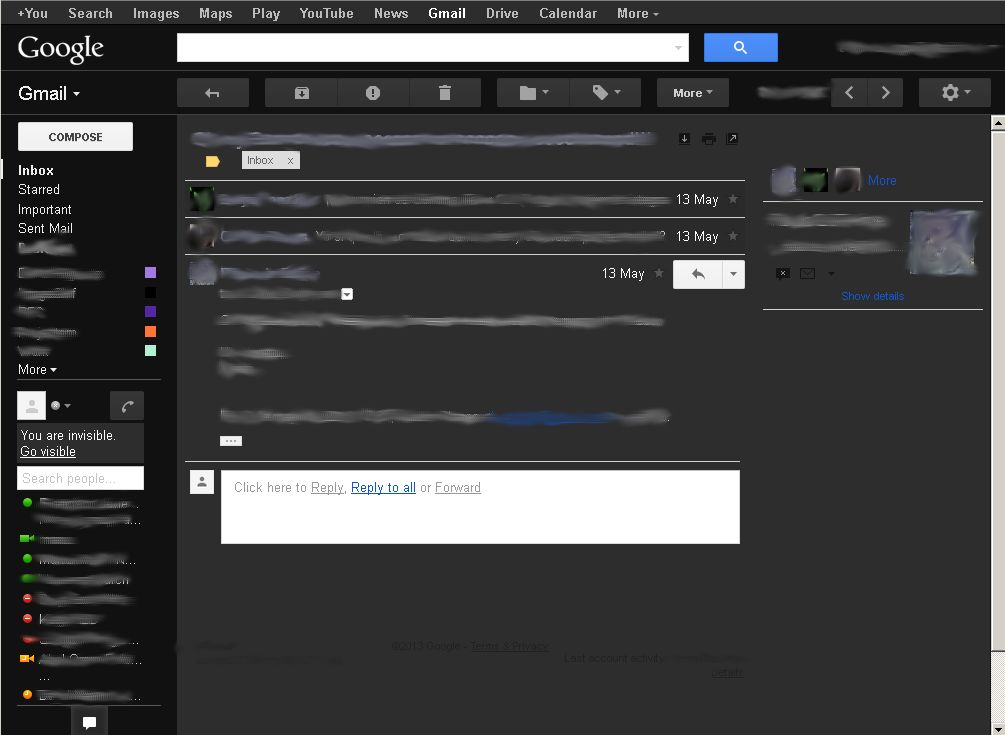The image size is (1005, 735).
Task: Click the Reply arrow on the open message
Action: 697,273
